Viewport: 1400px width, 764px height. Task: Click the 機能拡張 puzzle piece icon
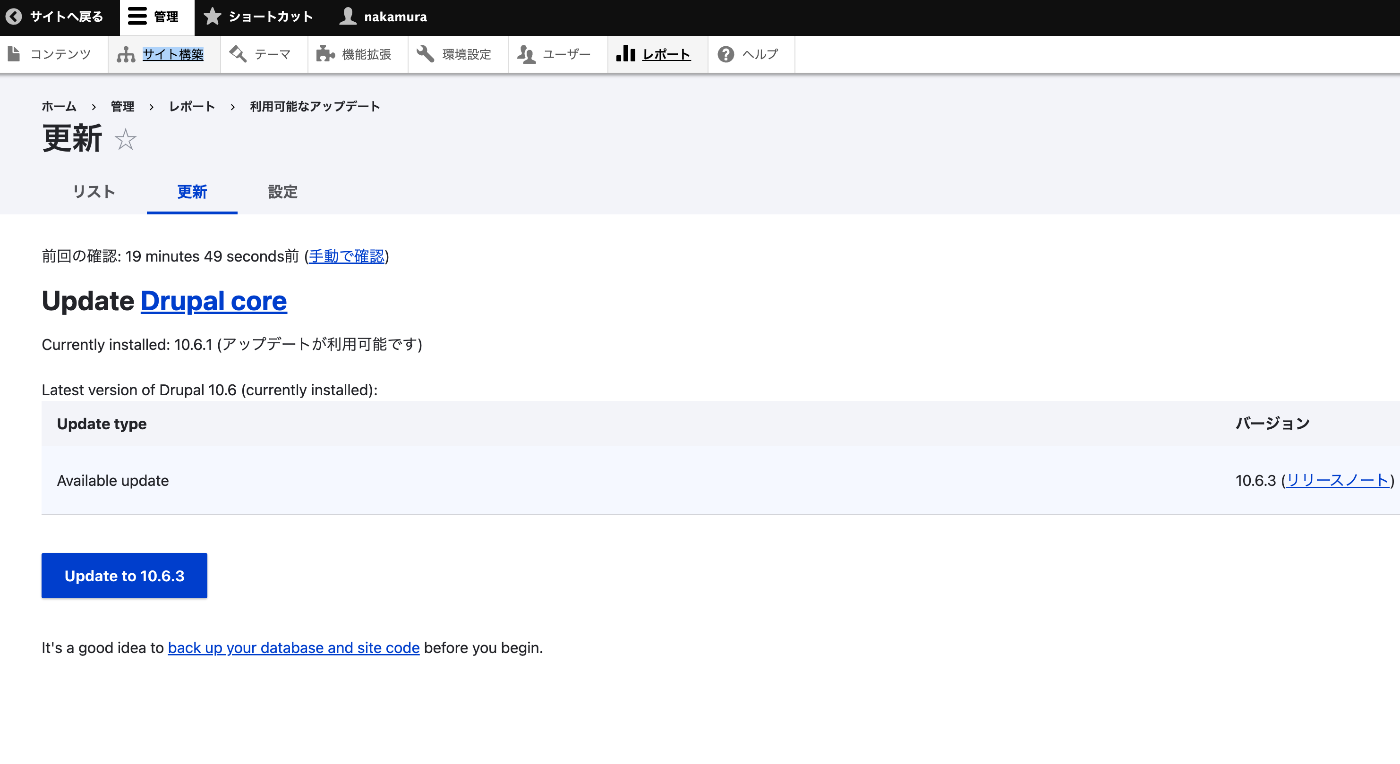point(325,54)
